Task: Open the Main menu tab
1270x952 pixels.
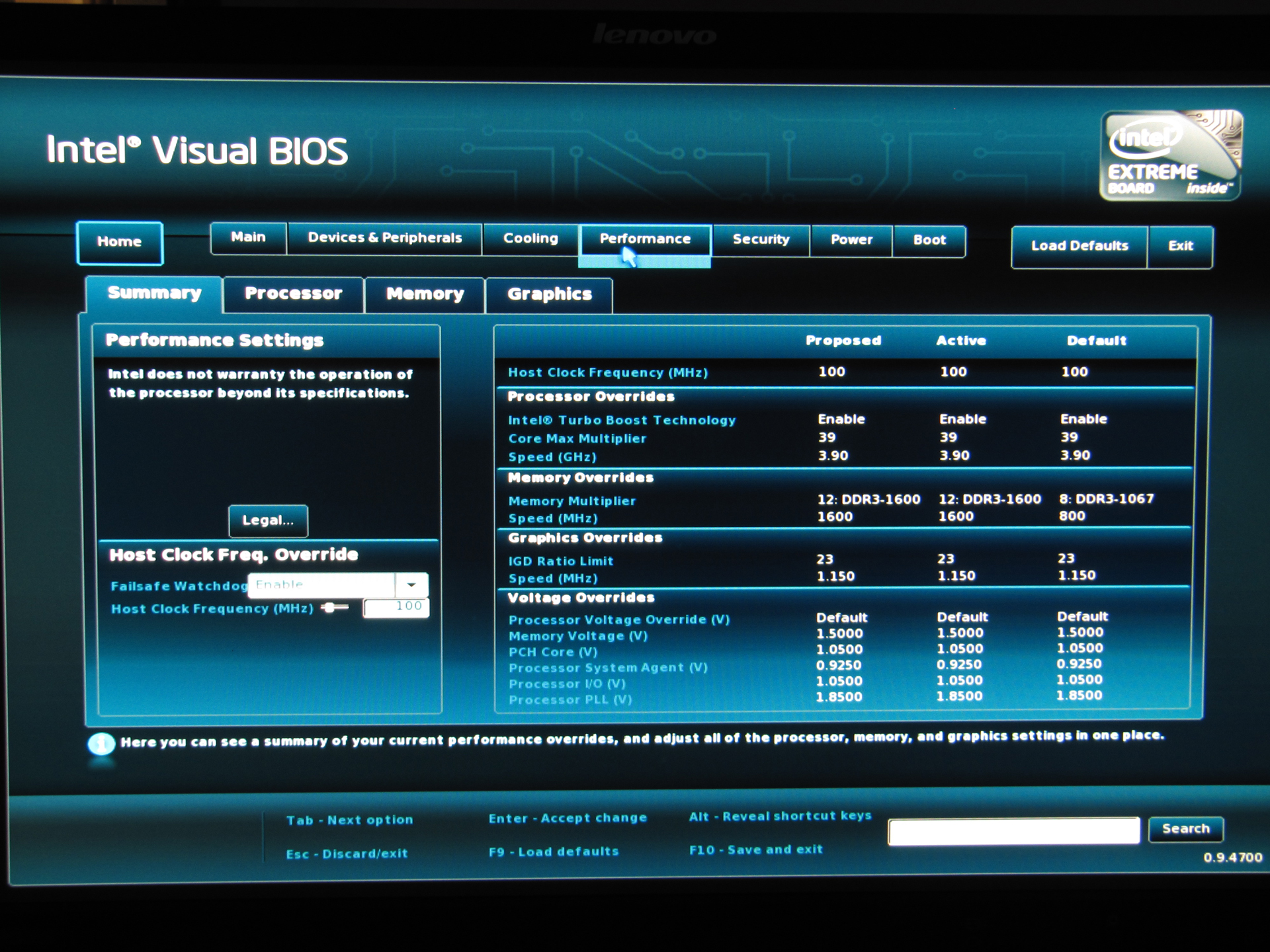Action: pyautogui.click(x=248, y=238)
